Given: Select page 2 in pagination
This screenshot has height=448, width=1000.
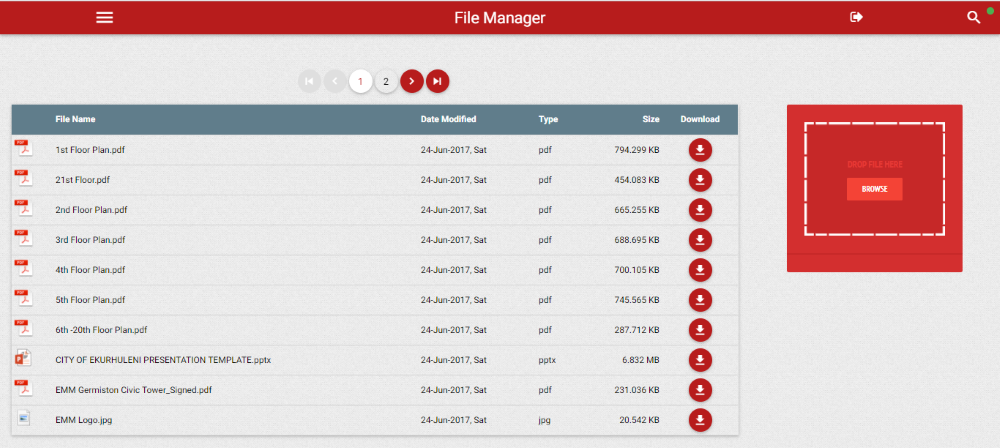Looking at the screenshot, I should click(386, 81).
